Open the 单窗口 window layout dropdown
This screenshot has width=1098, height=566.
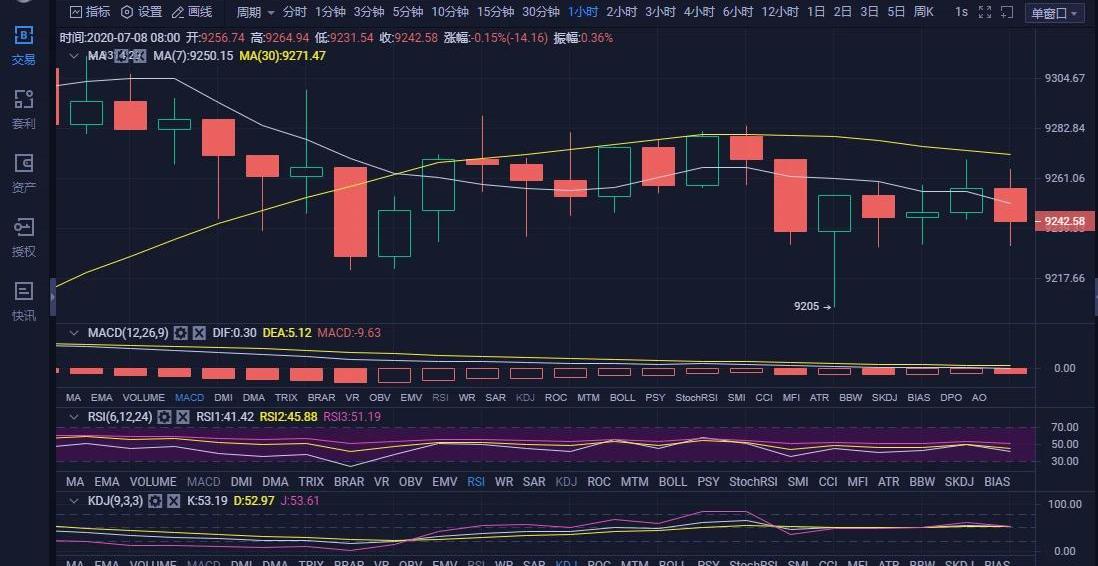[1055, 13]
